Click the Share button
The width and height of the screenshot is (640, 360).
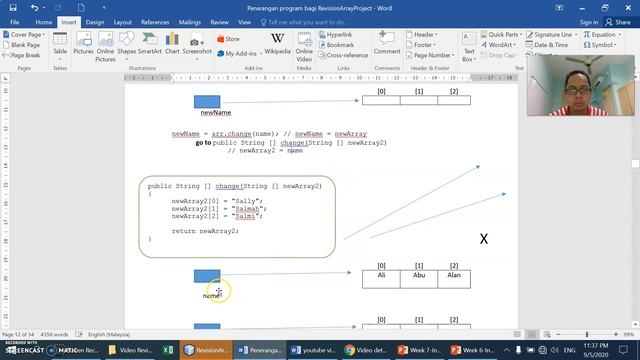point(618,22)
